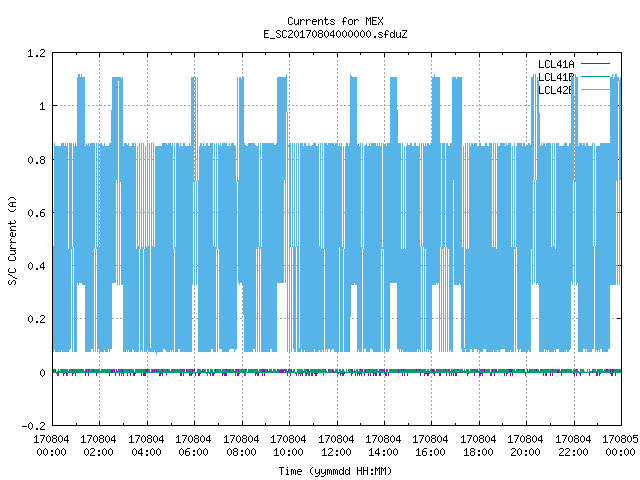This screenshot has height=480, width=640.
Task: Click the blue LCL42B legend line sample
Action: 595,89
